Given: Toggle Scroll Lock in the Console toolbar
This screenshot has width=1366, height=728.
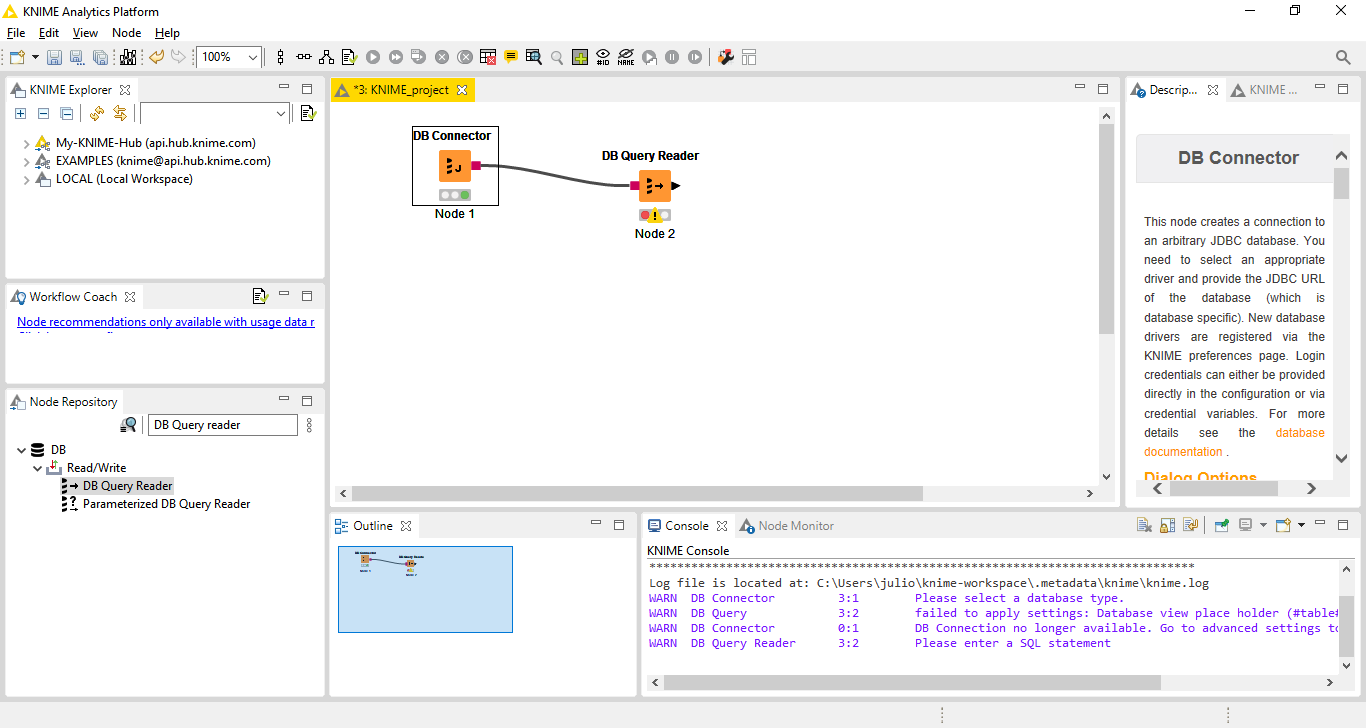Looking at the screenshot, I should point(1167,526).
